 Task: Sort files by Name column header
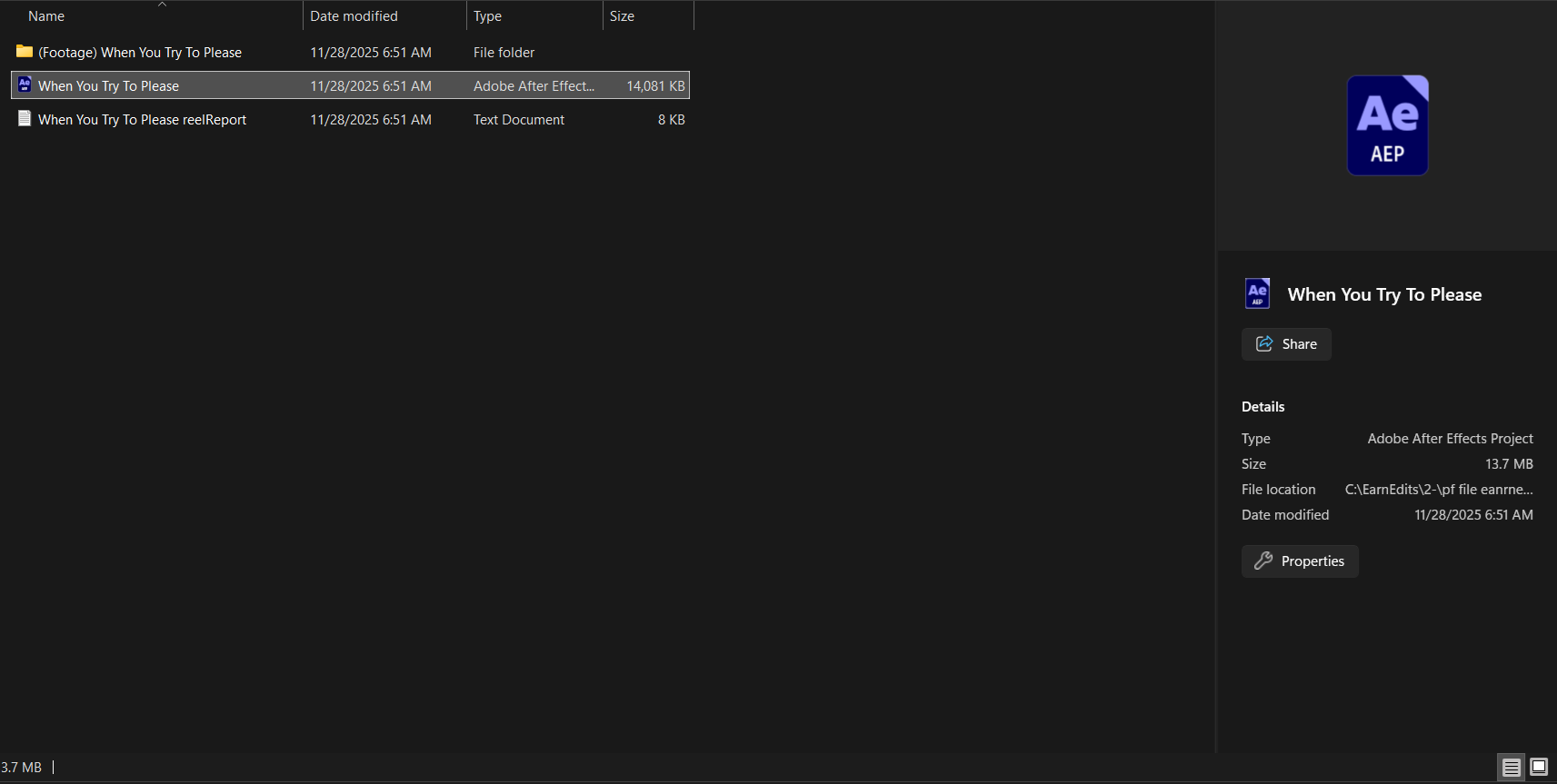(46, 16)
